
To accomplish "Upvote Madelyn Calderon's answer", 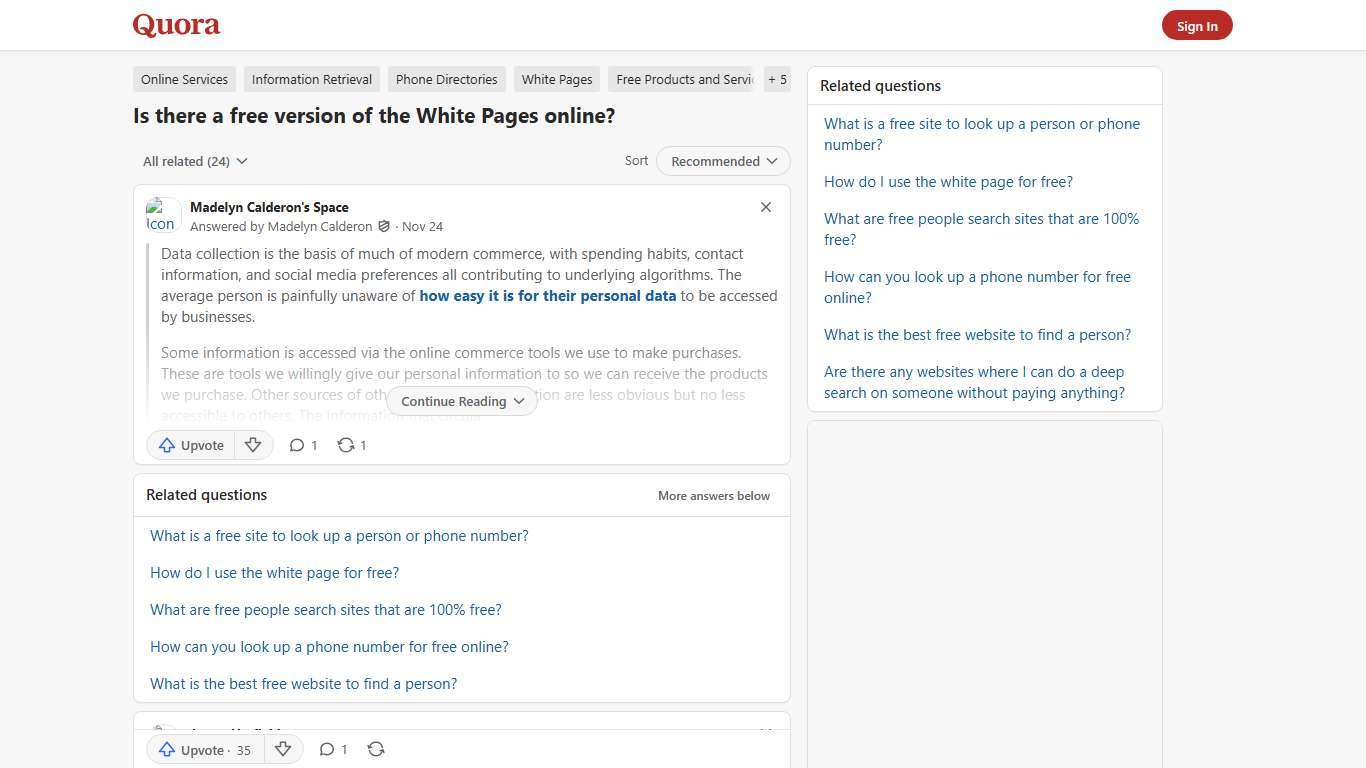I will tap(190, 445).
